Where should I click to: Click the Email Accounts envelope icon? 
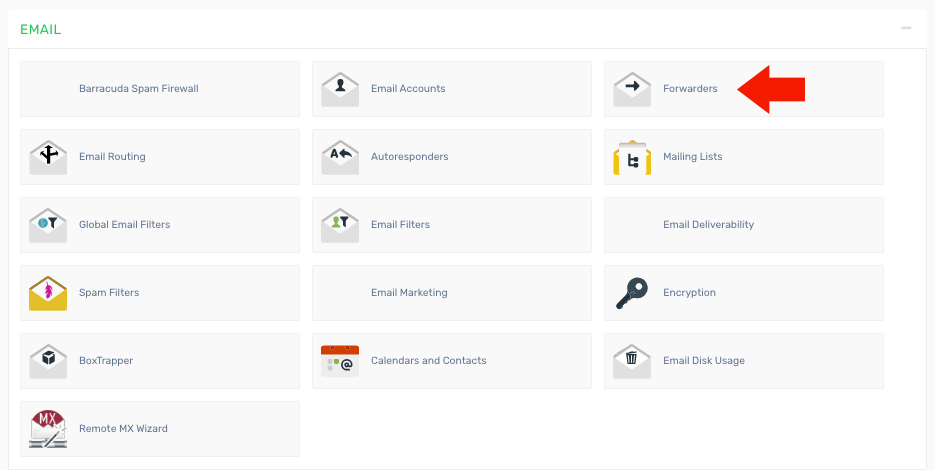tap(340, 89)
